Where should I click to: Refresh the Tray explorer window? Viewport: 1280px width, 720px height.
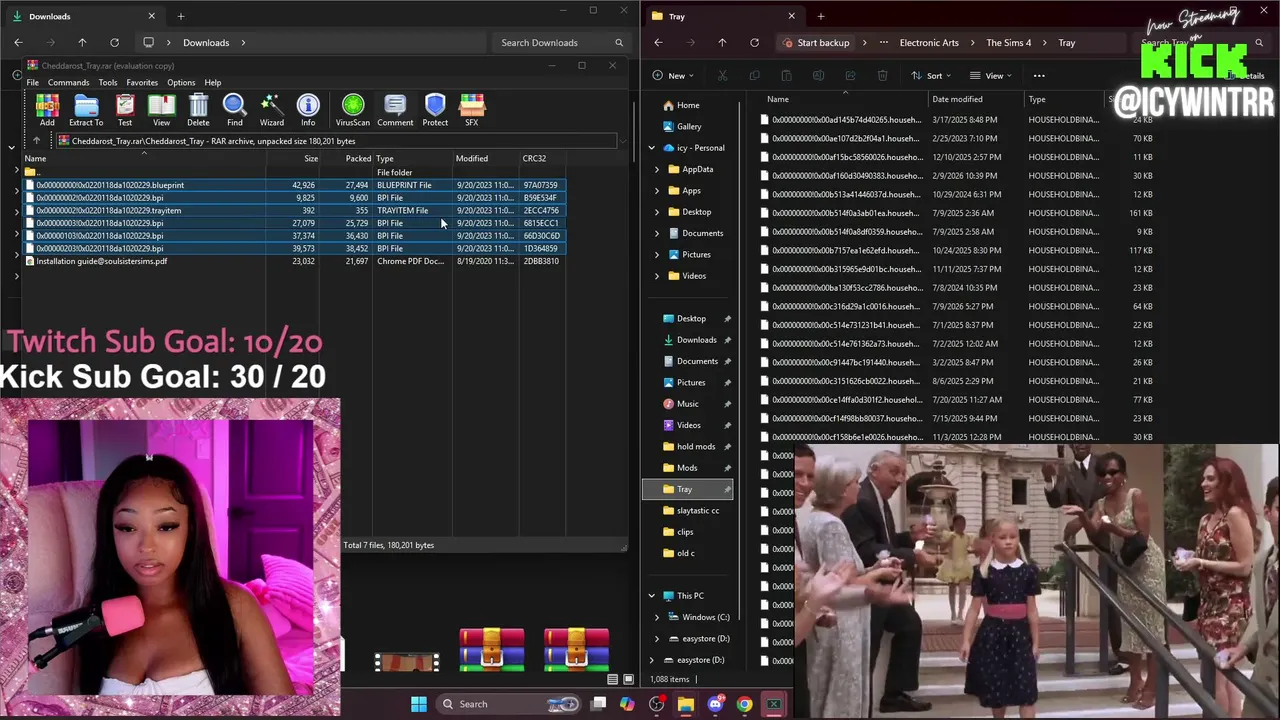(x=754, y=43)
